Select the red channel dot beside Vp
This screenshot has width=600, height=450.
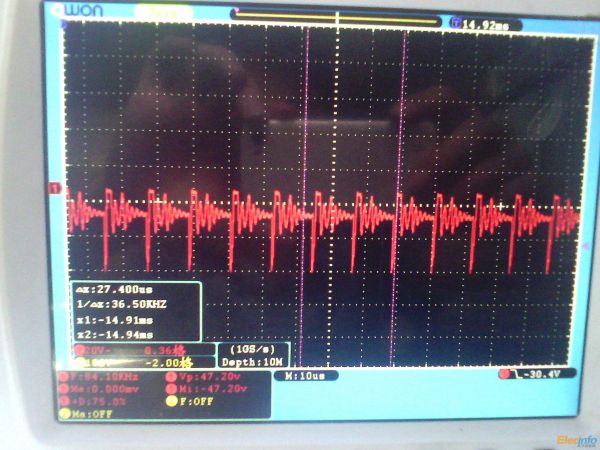171,377
